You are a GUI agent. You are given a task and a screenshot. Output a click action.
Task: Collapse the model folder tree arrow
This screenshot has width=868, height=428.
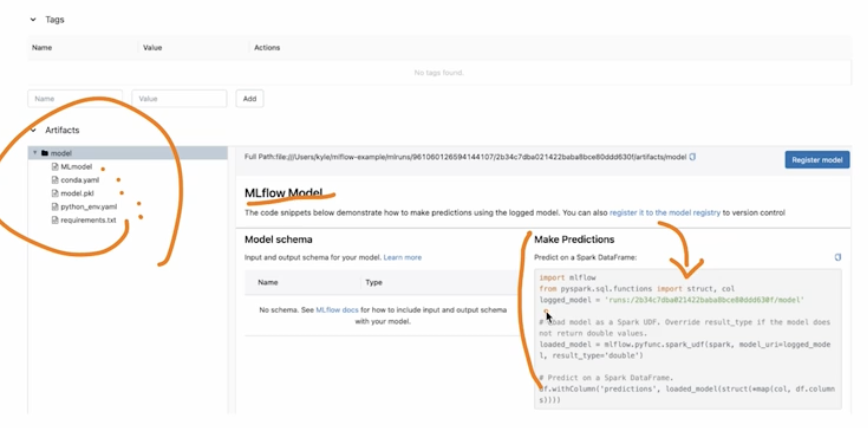click(35, 153)
